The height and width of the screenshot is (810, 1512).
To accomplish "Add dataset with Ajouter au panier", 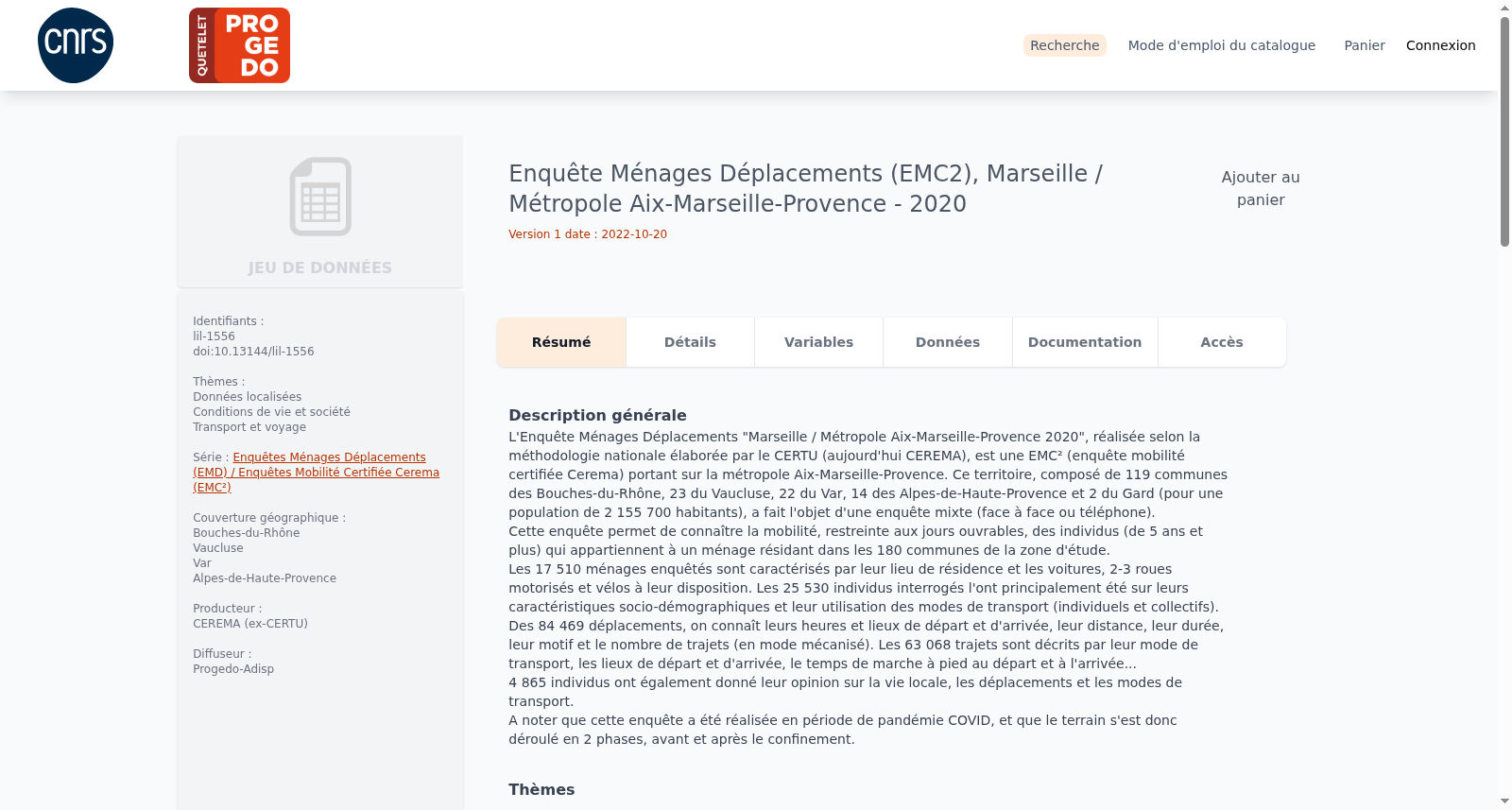I will click(x=1261, y=188).
